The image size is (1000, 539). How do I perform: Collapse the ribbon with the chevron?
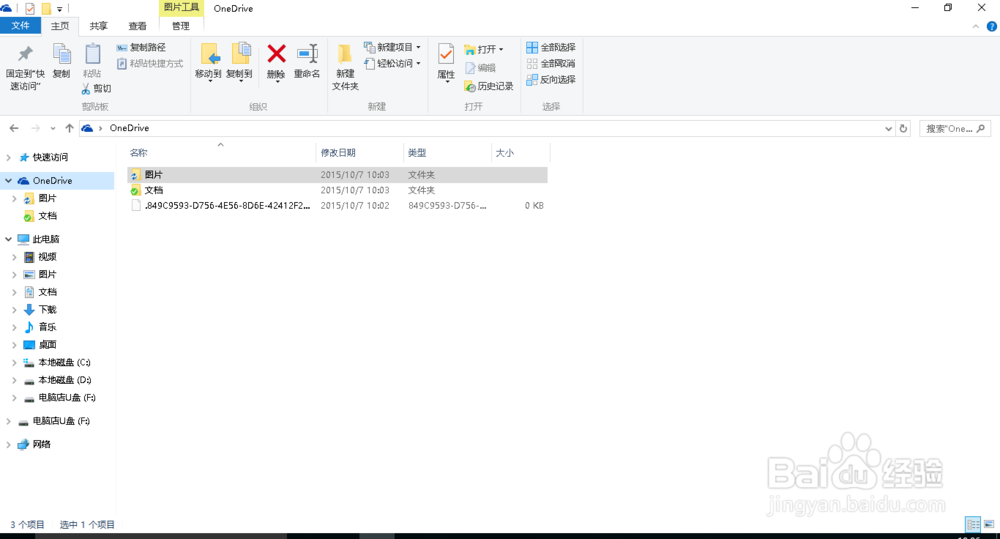click(975, 26)
